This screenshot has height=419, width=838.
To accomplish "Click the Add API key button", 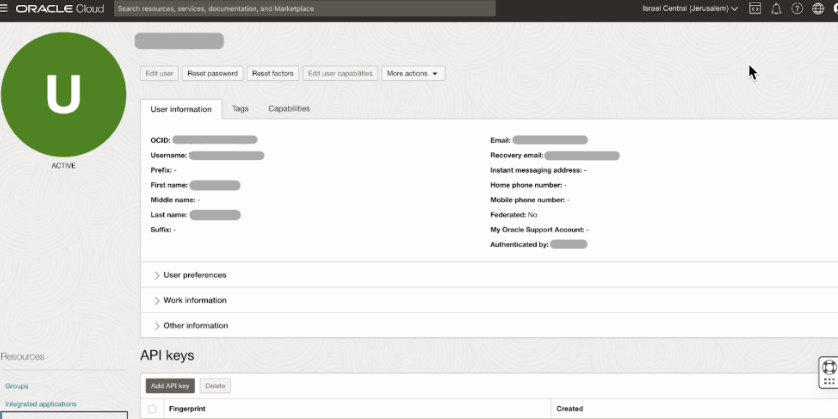I will (170, 385).
